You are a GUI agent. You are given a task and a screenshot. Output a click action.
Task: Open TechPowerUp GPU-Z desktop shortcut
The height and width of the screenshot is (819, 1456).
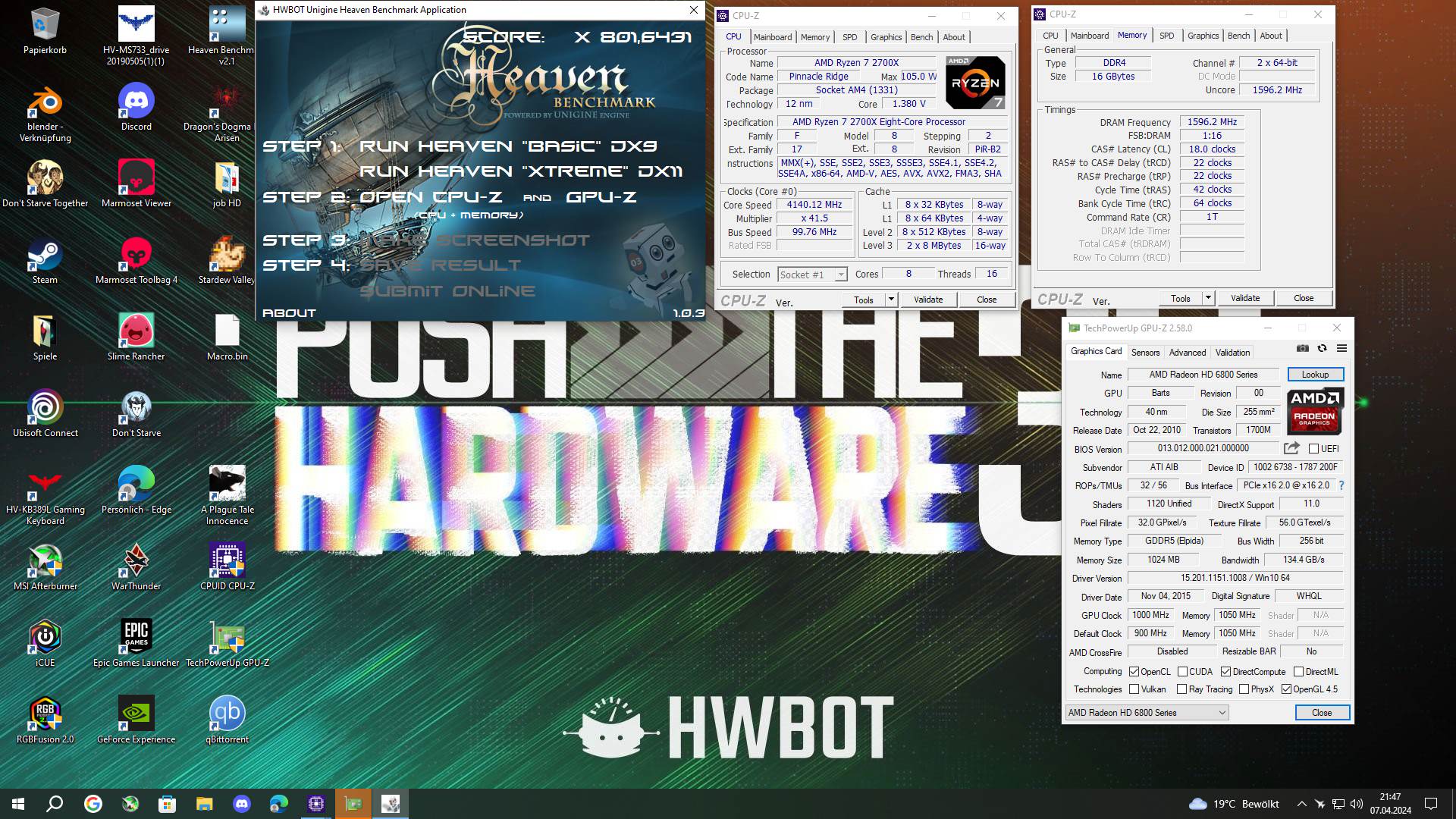pos(227,643)
